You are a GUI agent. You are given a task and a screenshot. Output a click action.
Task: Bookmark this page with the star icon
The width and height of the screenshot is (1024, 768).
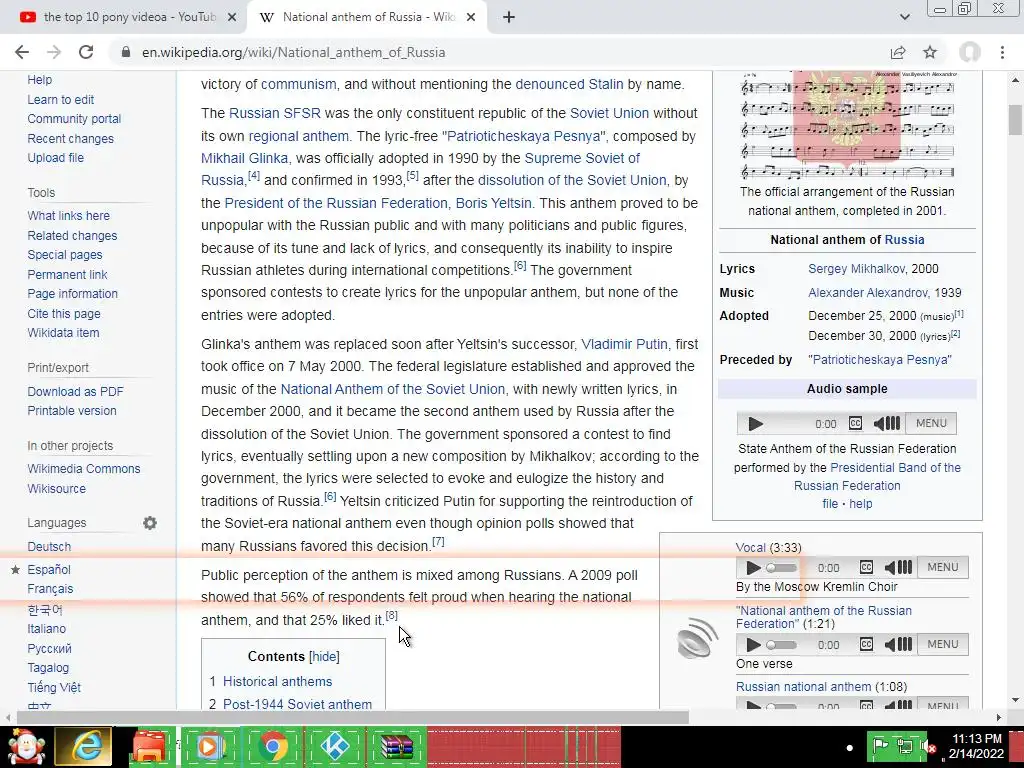tap(930, 52)
